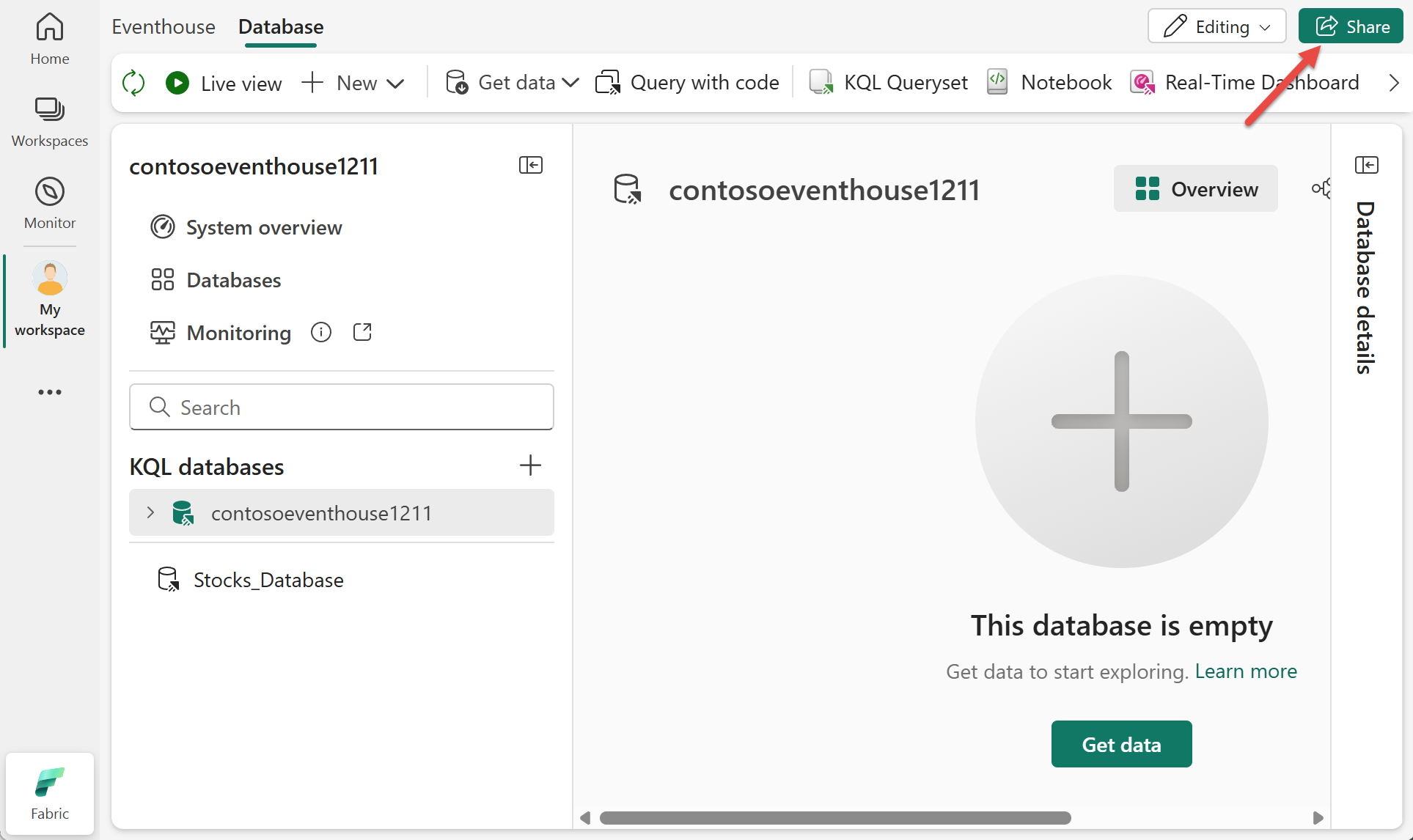Start Live view with play icon
Screen dimensions: 1413x840
click(177, 83)
